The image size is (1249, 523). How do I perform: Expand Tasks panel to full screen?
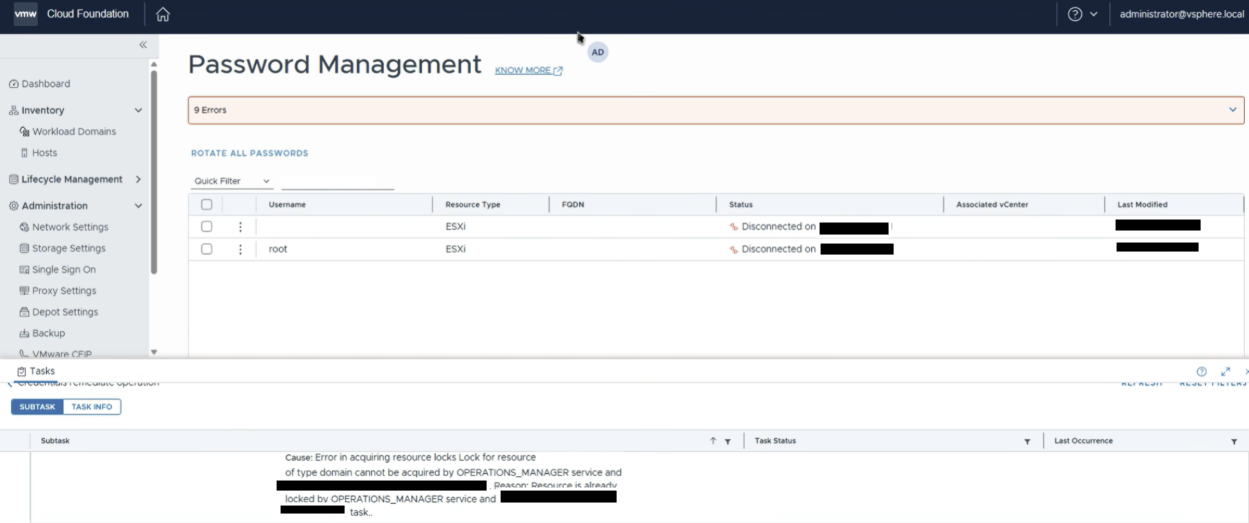(x=1225, y=372)
